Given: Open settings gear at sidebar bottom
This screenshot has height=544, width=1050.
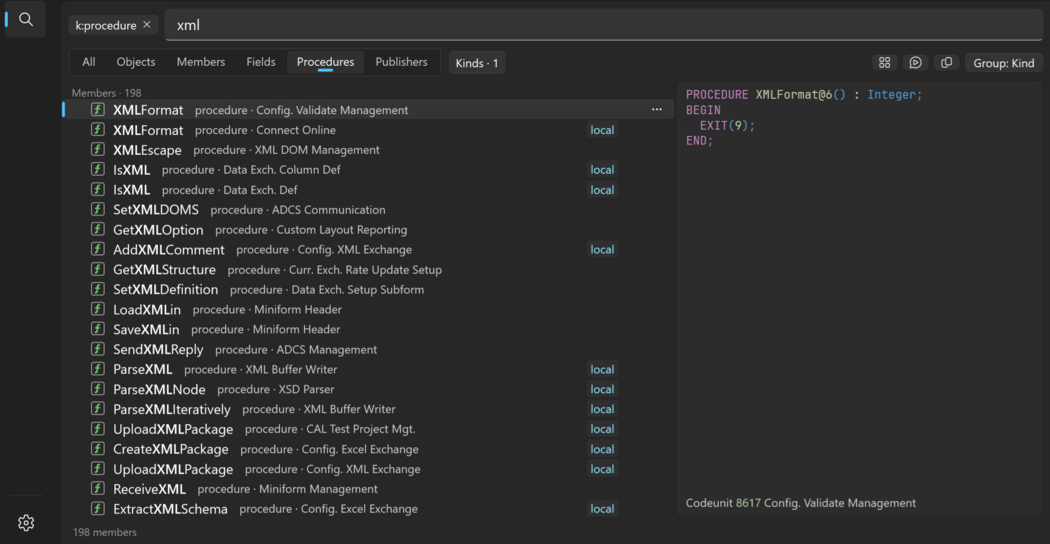Looking at the screenshot, I should [25, 522].
